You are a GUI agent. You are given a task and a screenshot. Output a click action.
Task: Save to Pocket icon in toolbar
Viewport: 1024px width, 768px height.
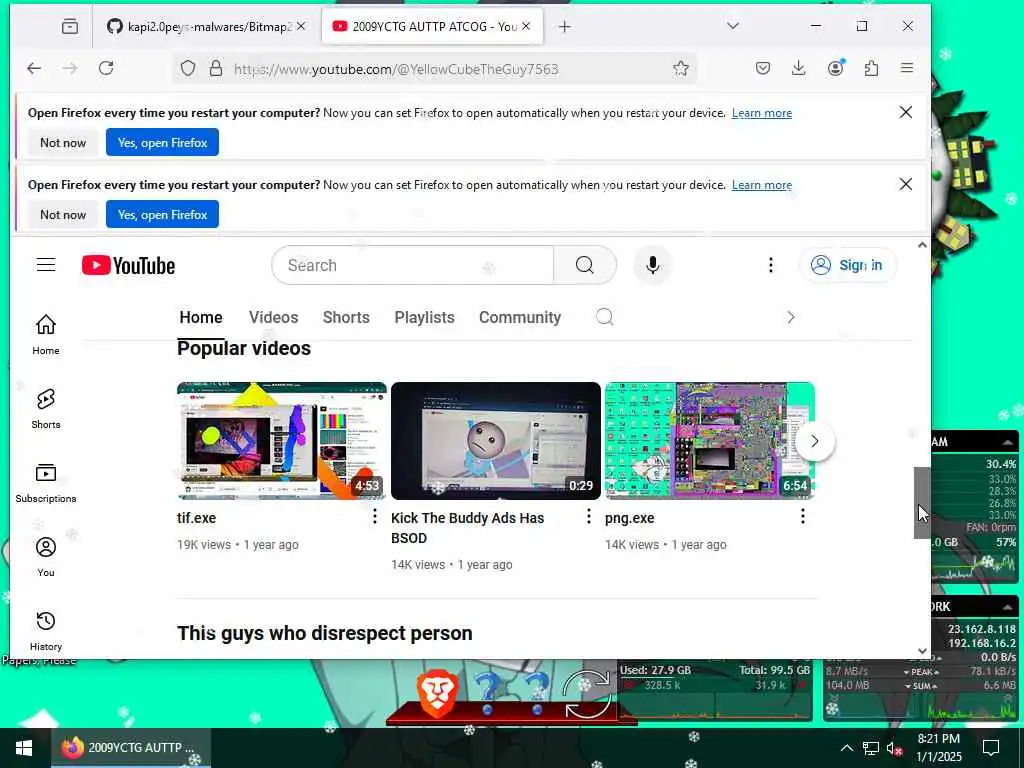click(763, 69)
